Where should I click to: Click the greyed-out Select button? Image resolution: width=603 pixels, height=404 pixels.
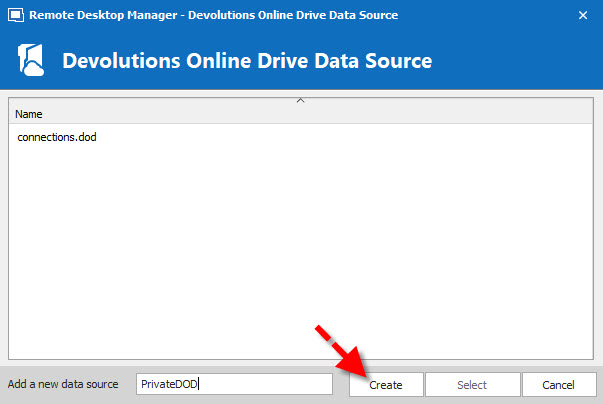tap(472, 384)
